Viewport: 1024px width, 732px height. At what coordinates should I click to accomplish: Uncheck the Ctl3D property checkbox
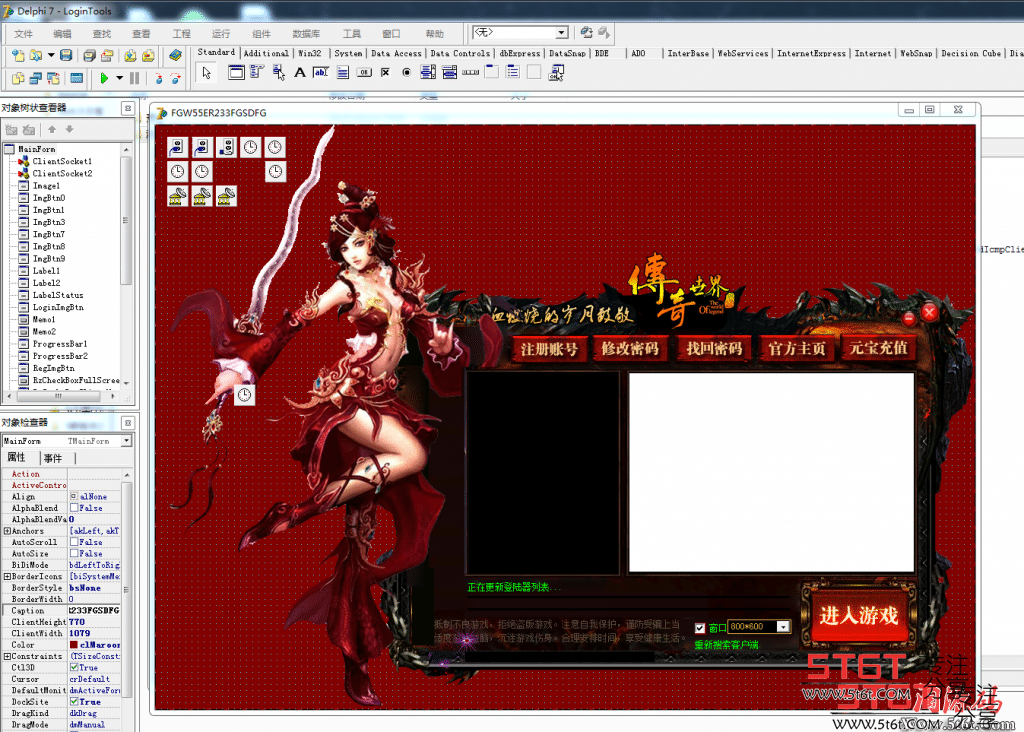coord(74,667)
